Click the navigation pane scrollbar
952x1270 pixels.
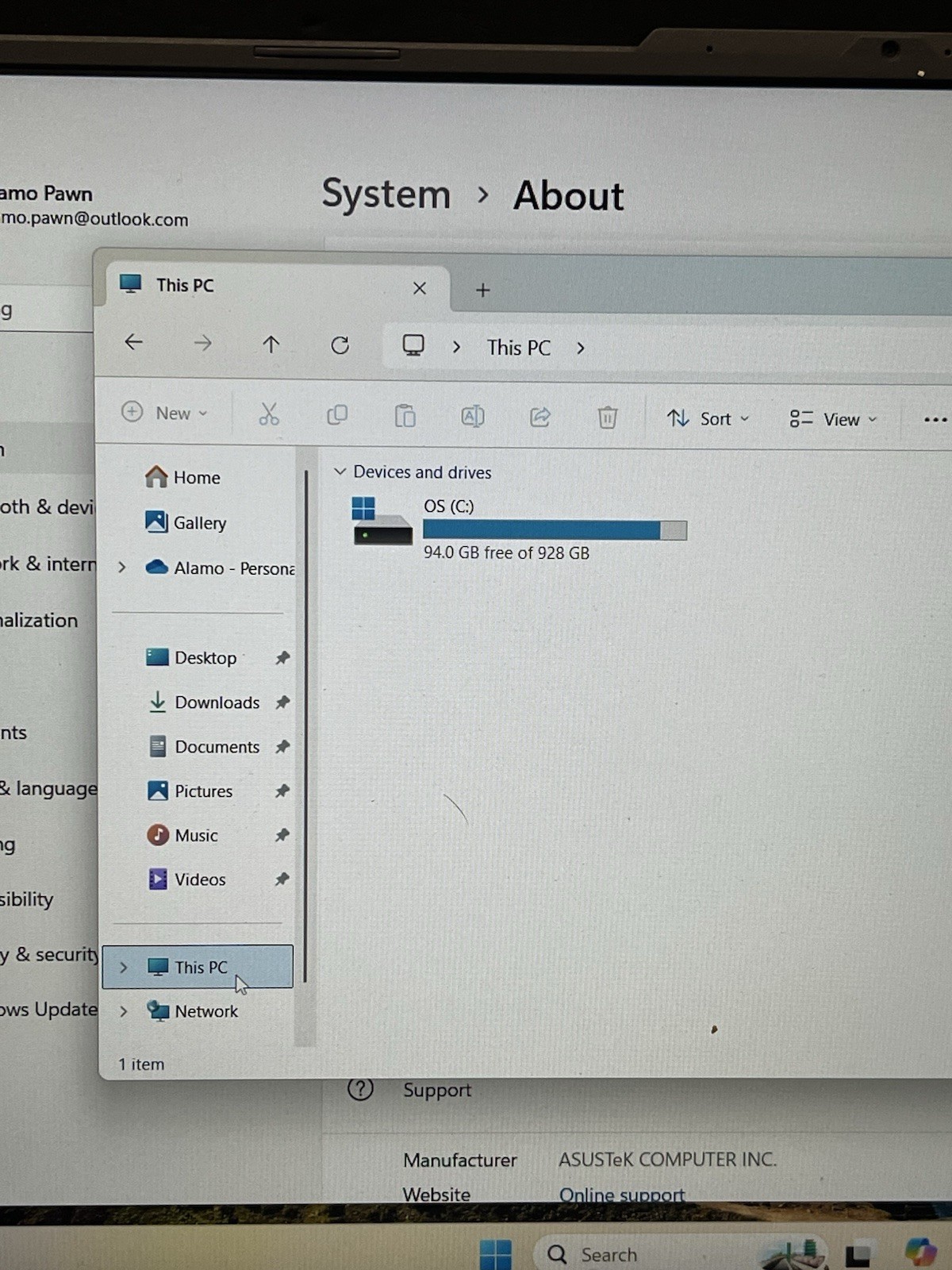305,726
